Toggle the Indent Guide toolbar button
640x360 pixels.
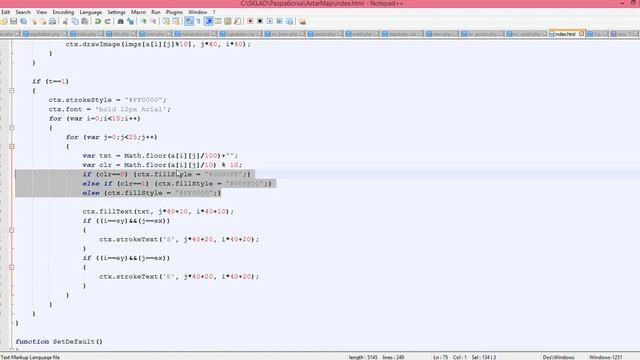pos(209,21)
